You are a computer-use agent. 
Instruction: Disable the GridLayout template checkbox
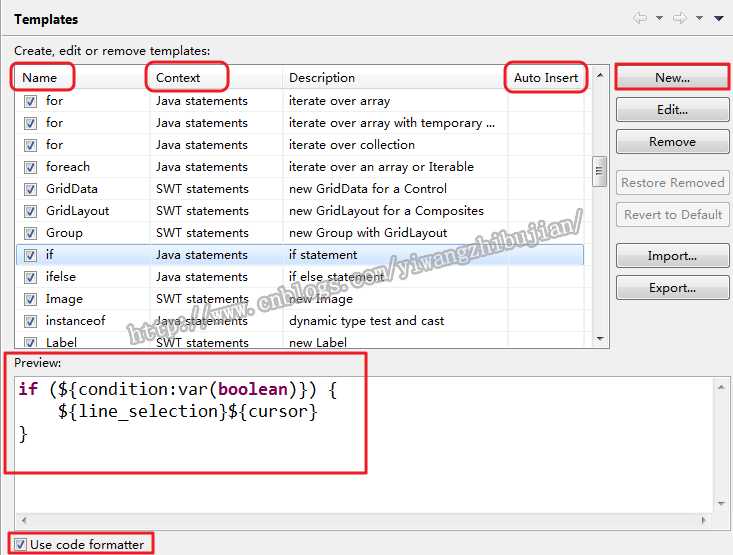pos(30,211)
